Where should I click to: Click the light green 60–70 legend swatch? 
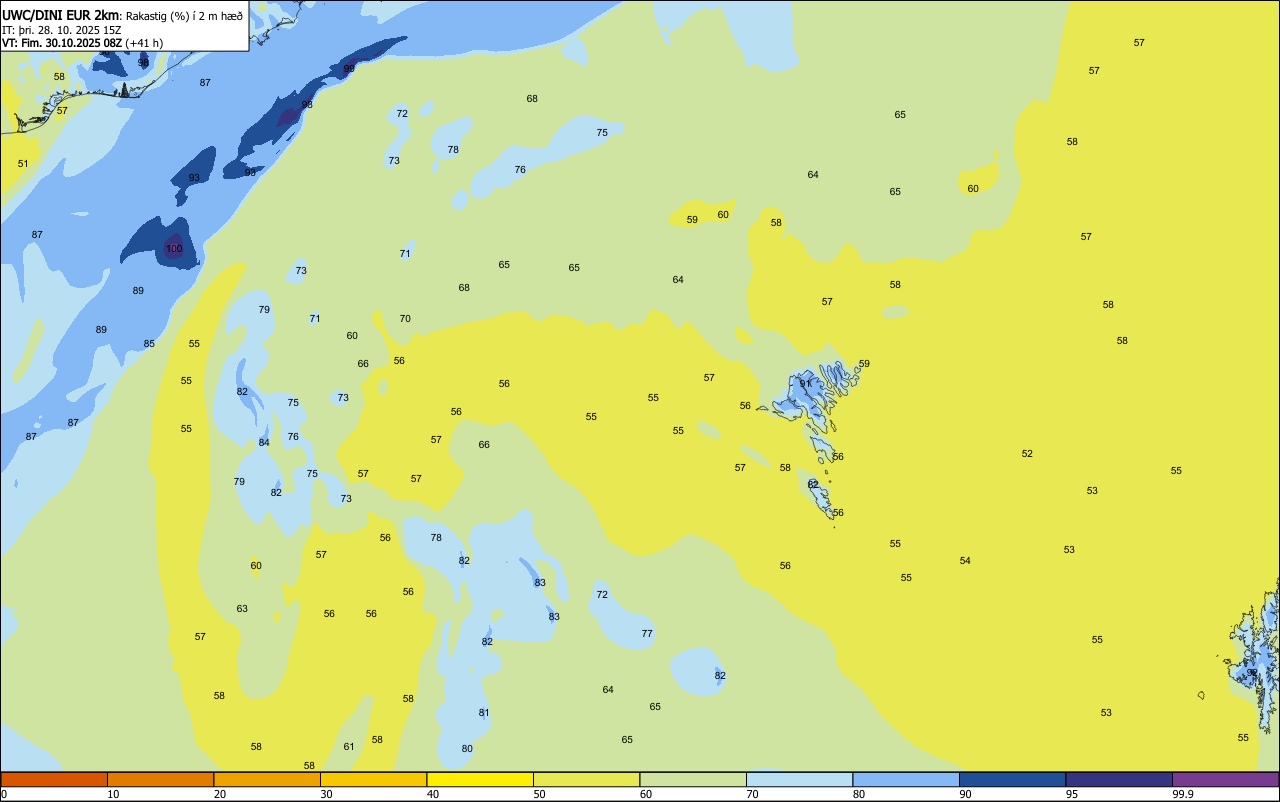(x=693, y=779)
